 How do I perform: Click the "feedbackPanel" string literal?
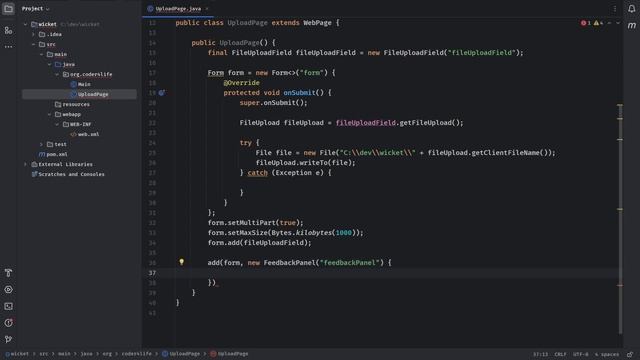350,262
